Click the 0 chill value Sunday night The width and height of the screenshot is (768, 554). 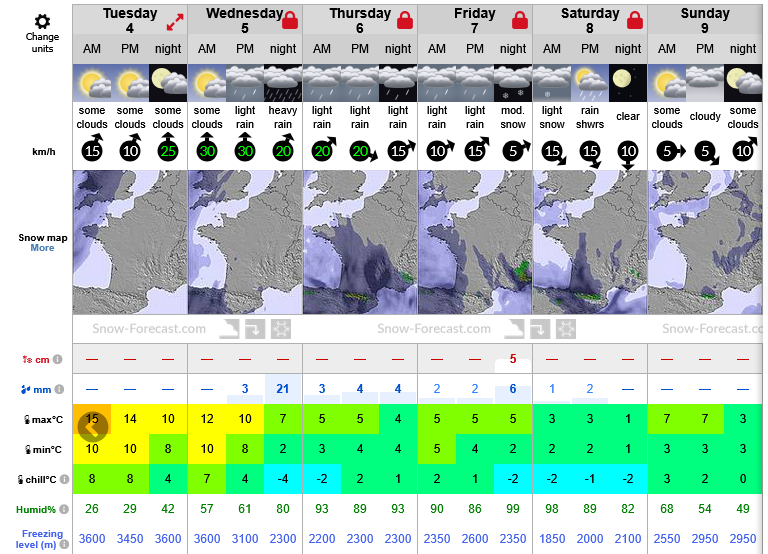743,479
